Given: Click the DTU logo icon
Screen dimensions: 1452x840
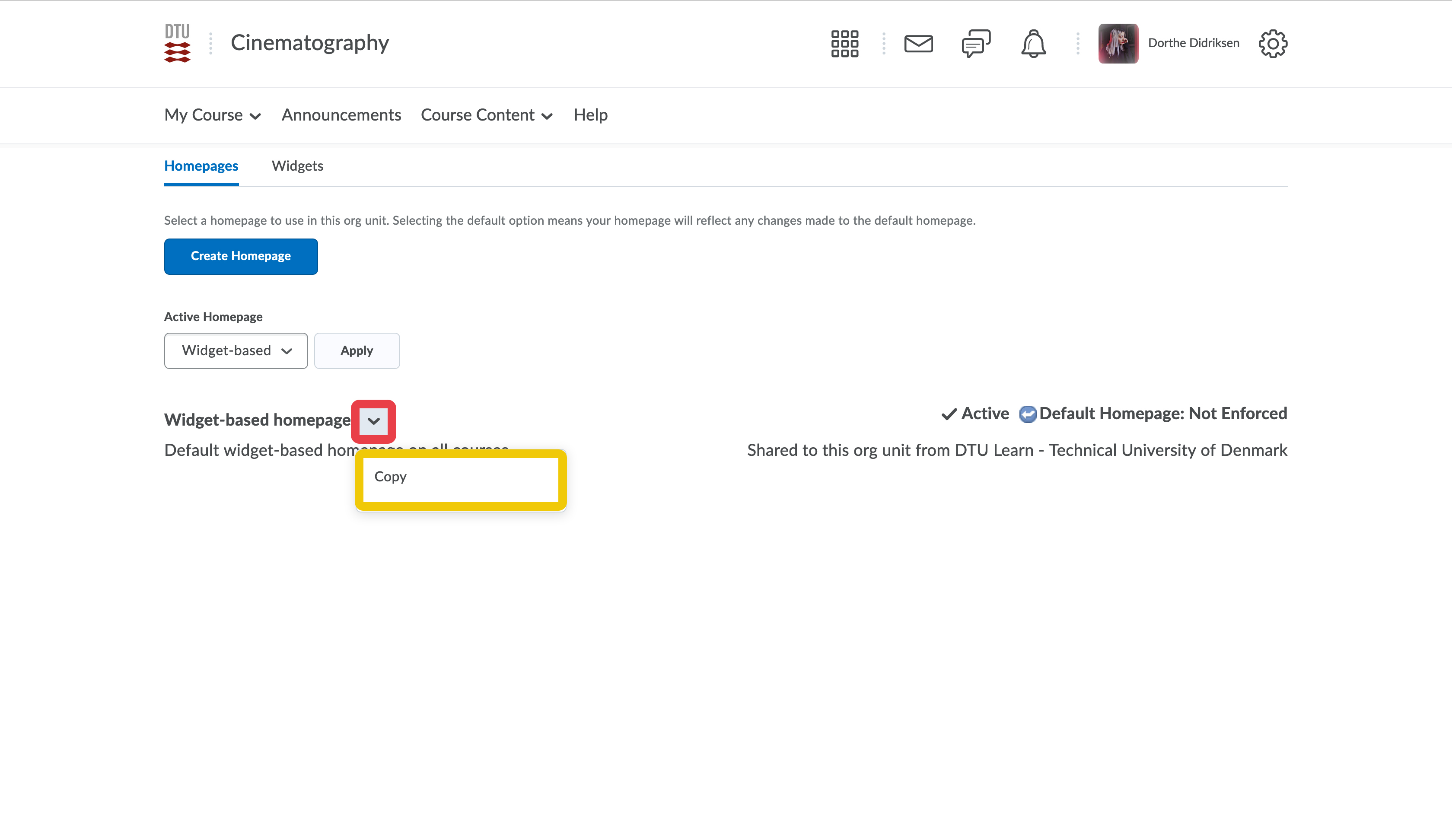Looking at the screenshot, I should coord(177,43).
